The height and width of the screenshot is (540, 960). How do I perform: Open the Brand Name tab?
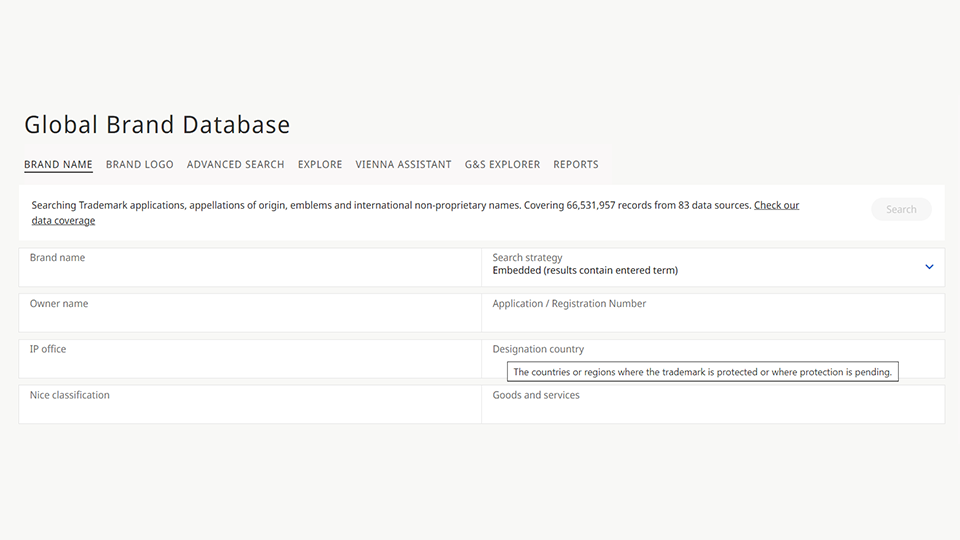coord(58,164)
